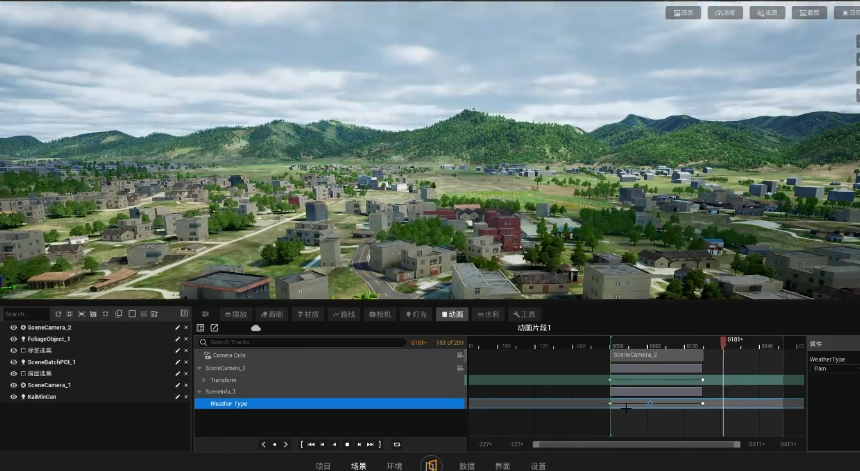860x471 pixels.
Task: Jump to sequence start with rewind button
Action: coord(311,445)
